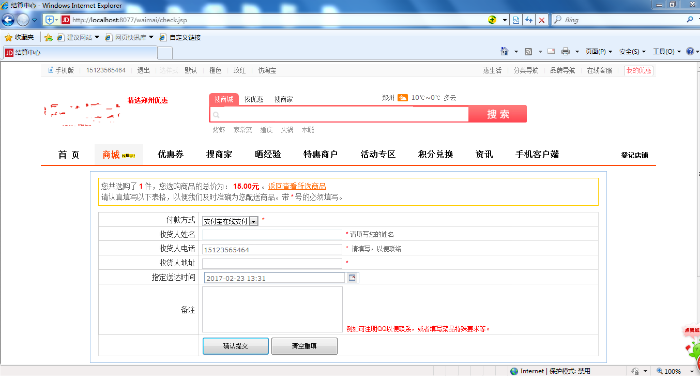Click the IE Forward arrow button
Viewport: 700px width, 376px height.
(x=22, y=20)
